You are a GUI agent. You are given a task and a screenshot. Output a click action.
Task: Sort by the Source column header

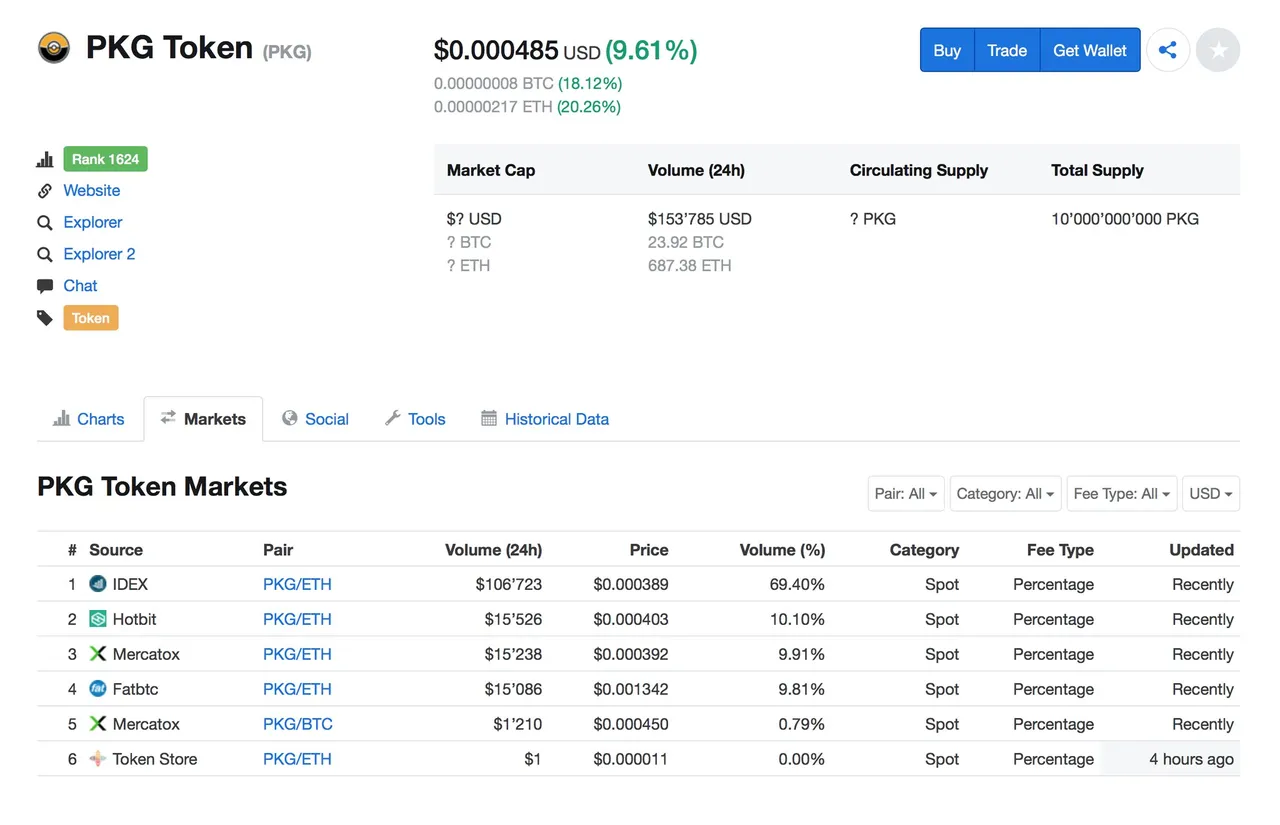point(116,550)
